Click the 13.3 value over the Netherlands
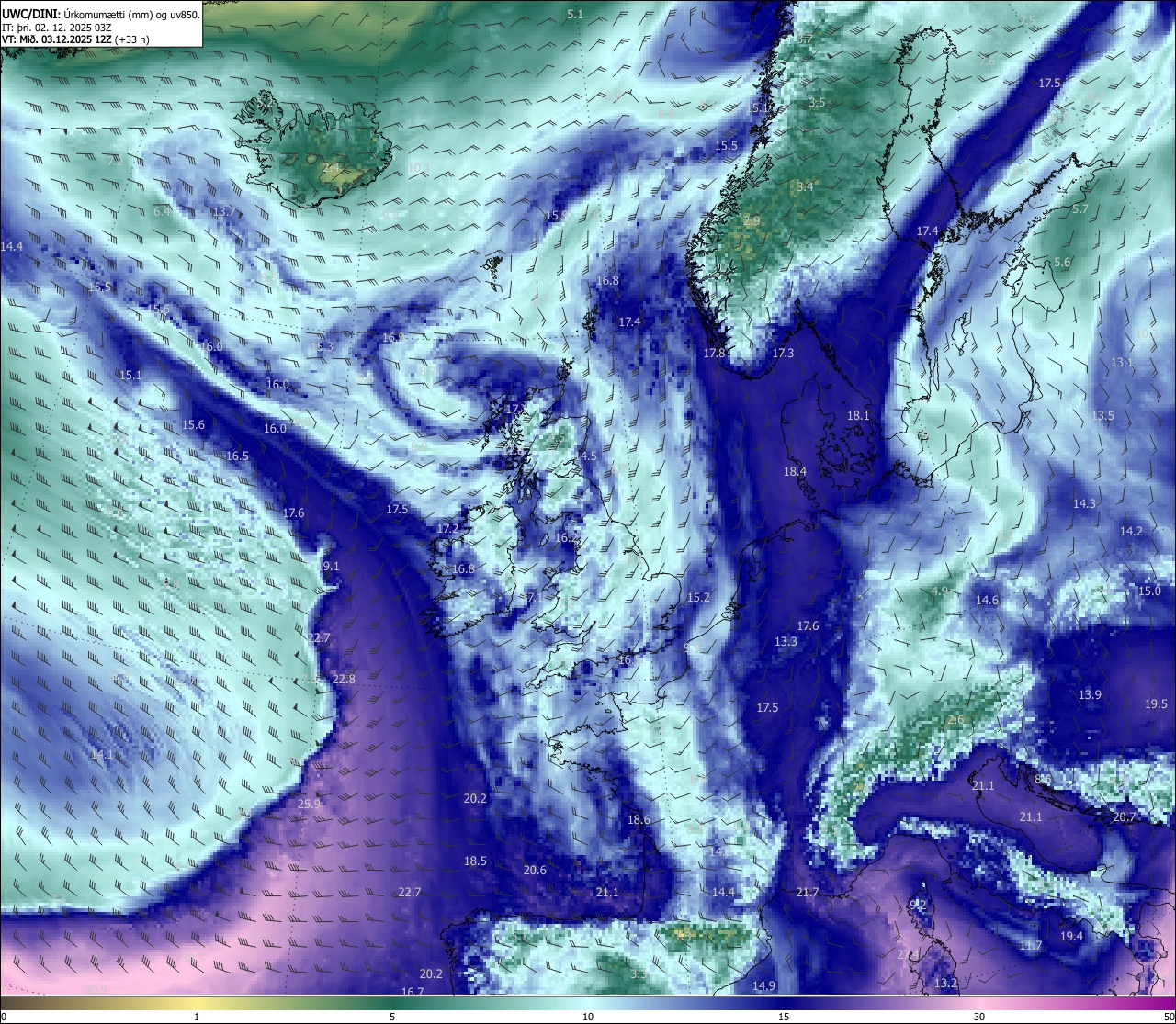This screenshot has width=1176, height=1024. (786, 641)
